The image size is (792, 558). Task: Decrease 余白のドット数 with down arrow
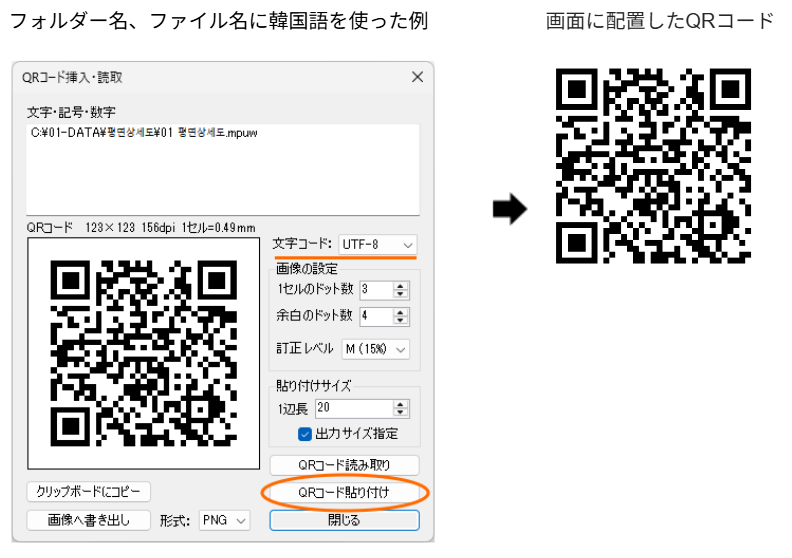click(401, 321)
